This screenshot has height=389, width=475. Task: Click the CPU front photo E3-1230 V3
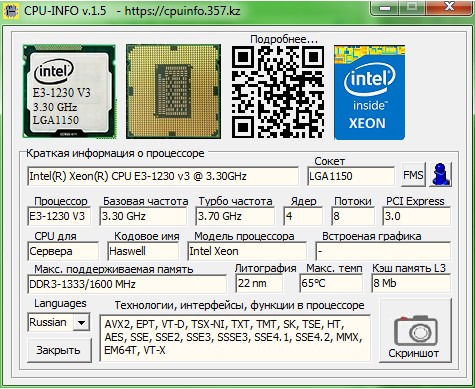pos(69,91)
